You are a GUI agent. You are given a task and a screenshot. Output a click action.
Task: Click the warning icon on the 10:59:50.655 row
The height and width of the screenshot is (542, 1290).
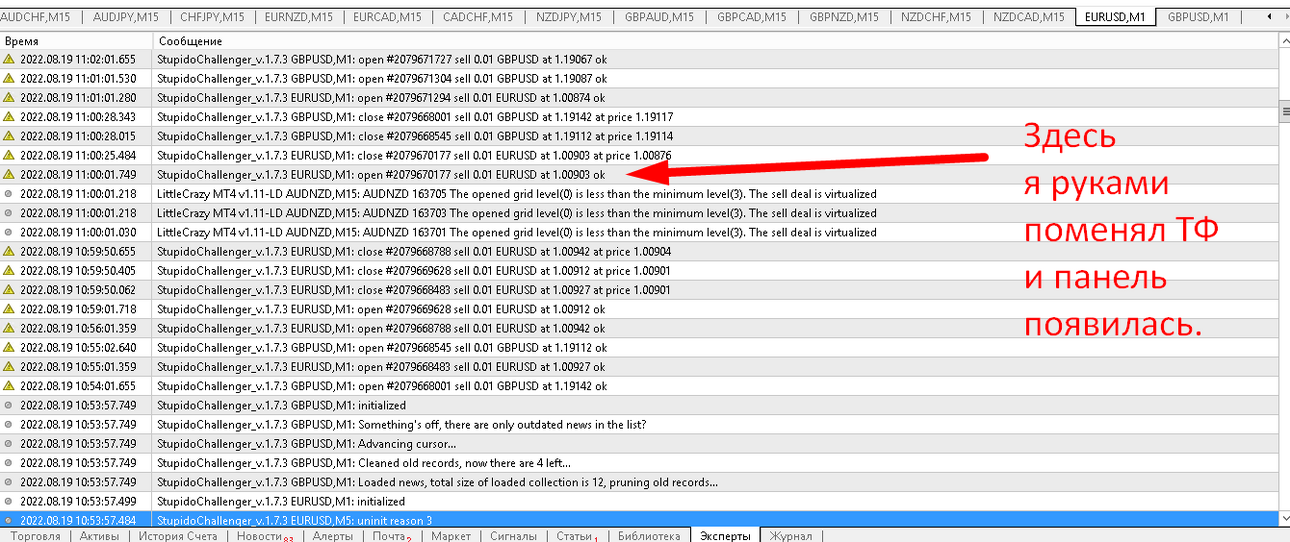(x=9, y=251)
